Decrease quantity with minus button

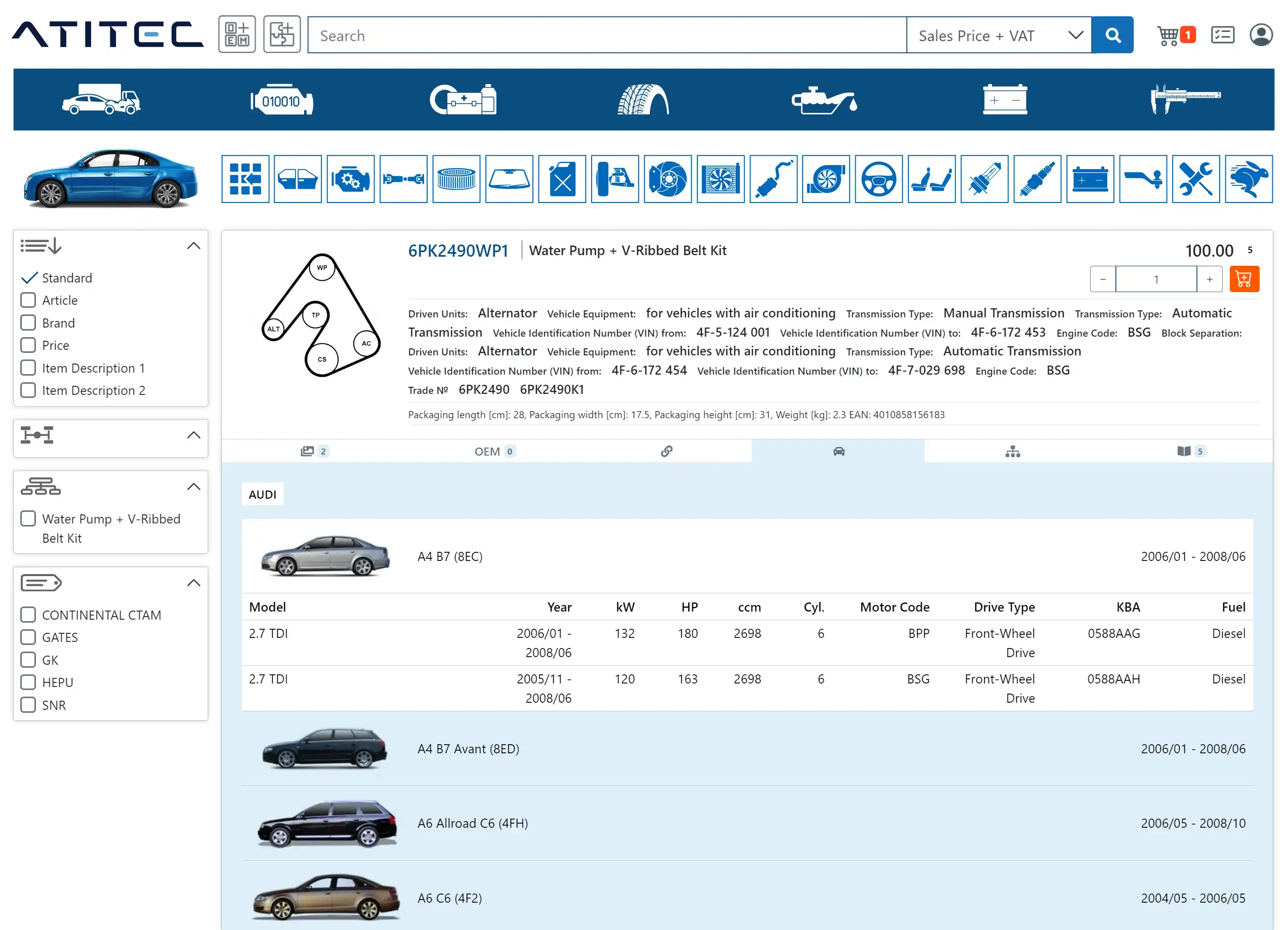click(1103, 279)
